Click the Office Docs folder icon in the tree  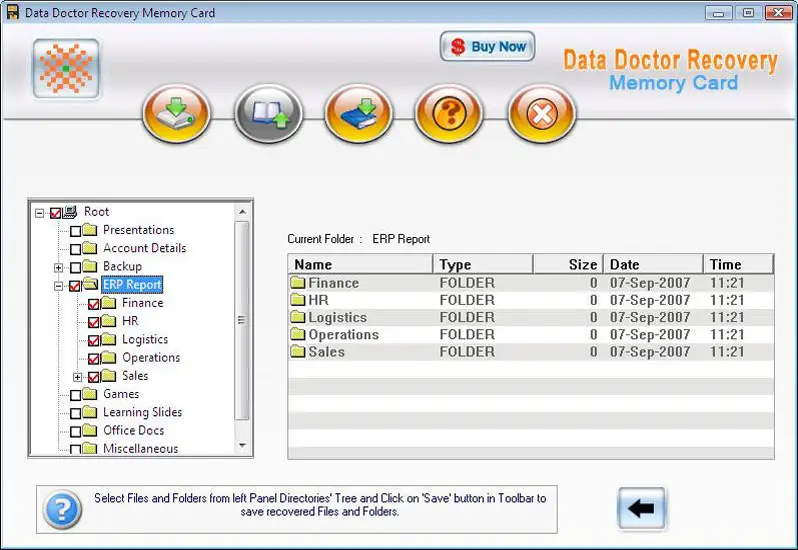(x=90, y=430)
